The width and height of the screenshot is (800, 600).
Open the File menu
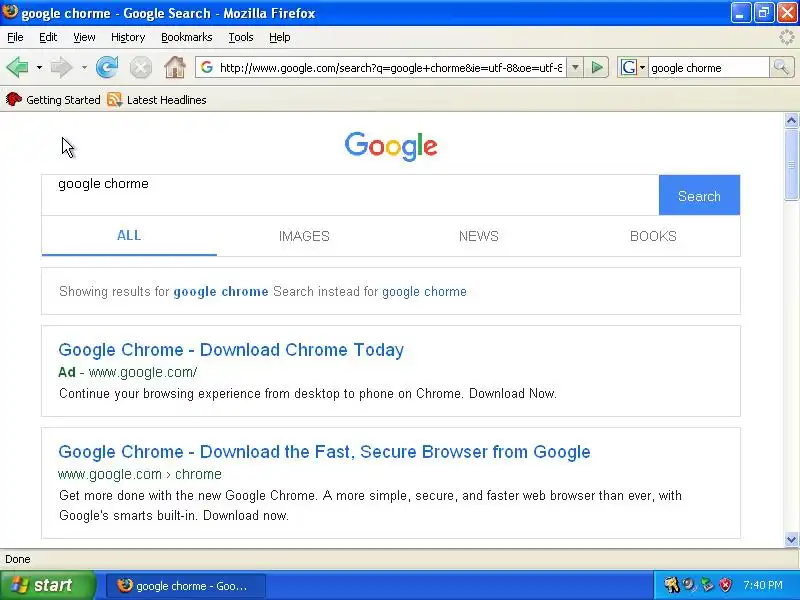point(15,37)
